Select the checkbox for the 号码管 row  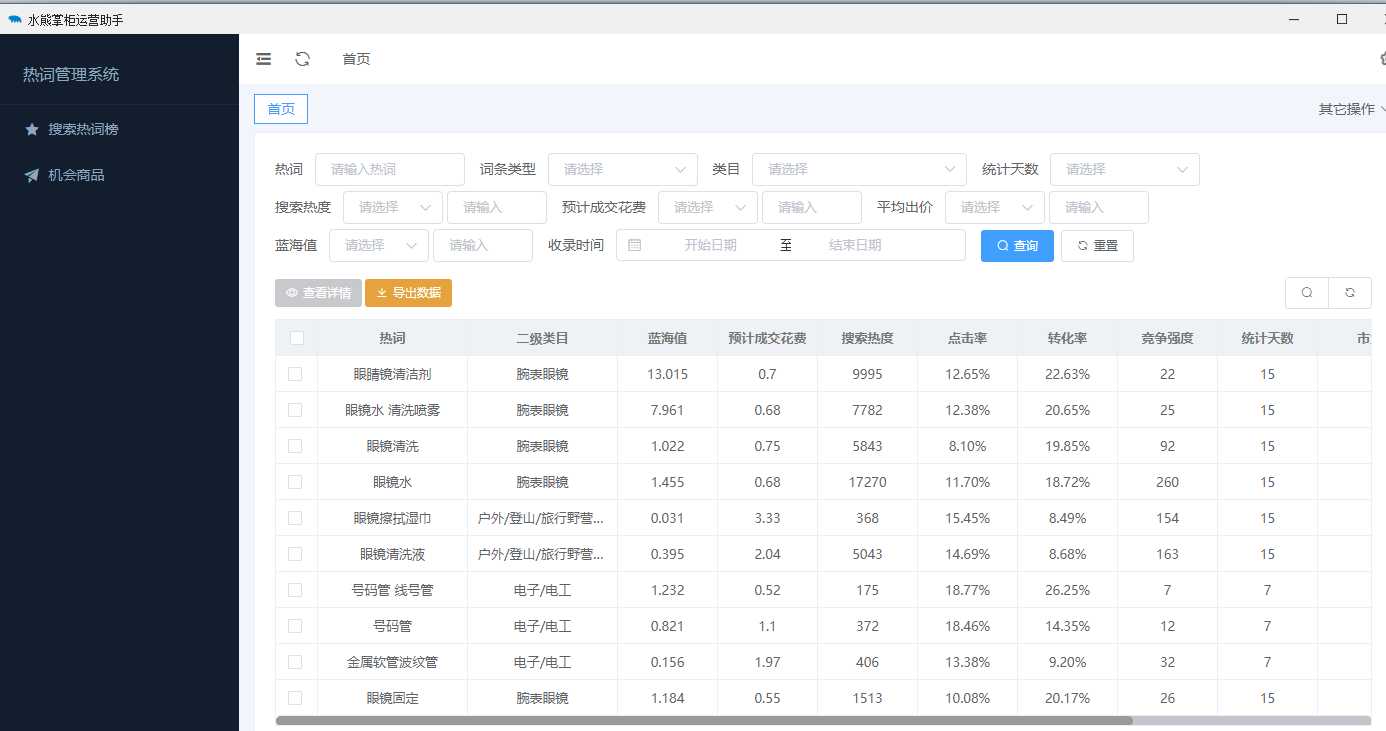tap(295, 626)
